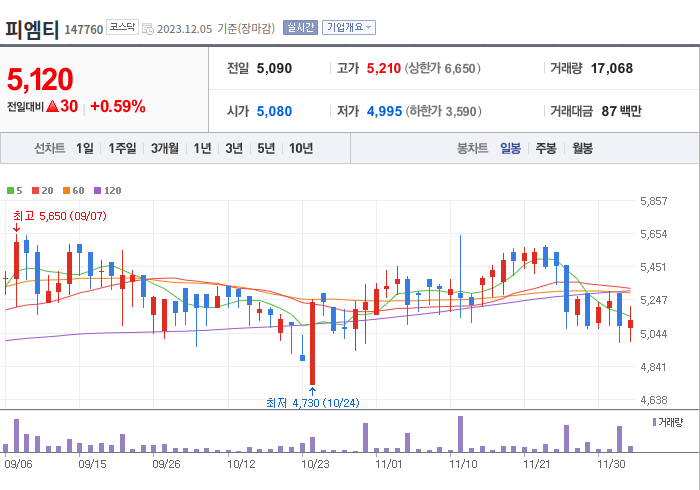Click the red 20-day moving average swatch
The height and width of the screenshot is (490, 700).
pyautogui.click(x=35, y=191)
